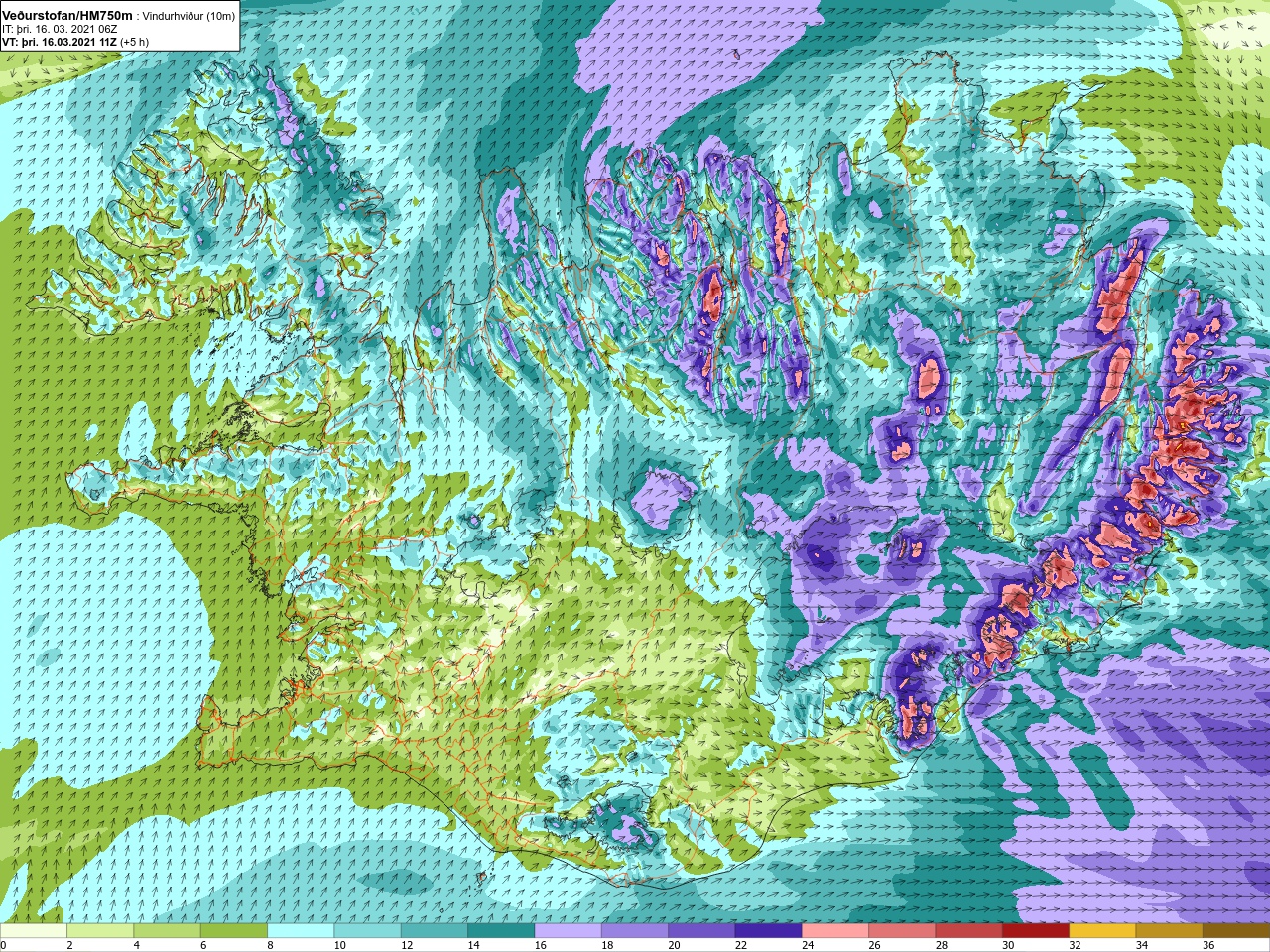
Task: Select the lavender 16–18 legend swatch
Action: point(568,930)
